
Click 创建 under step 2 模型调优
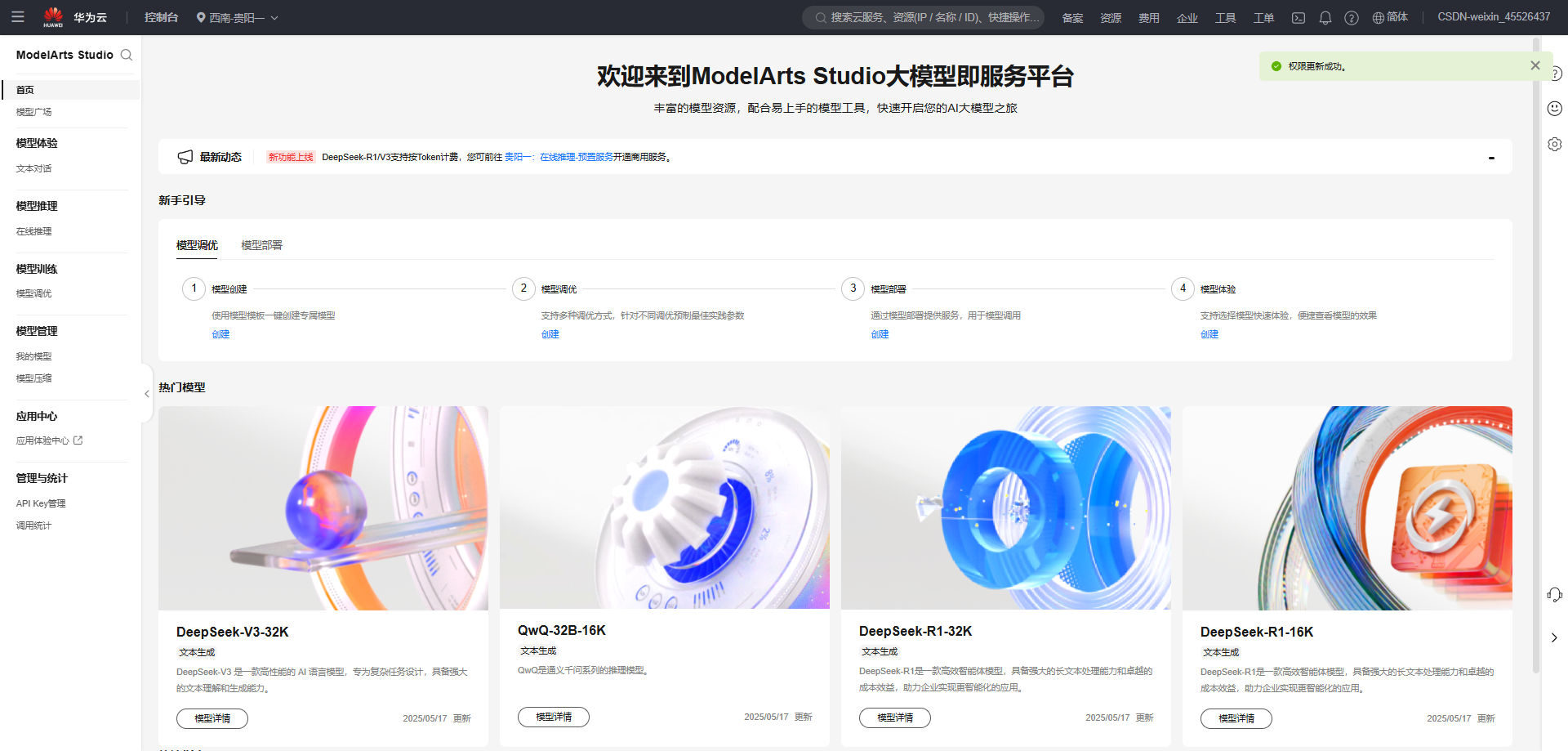click(x=550, y=334)
